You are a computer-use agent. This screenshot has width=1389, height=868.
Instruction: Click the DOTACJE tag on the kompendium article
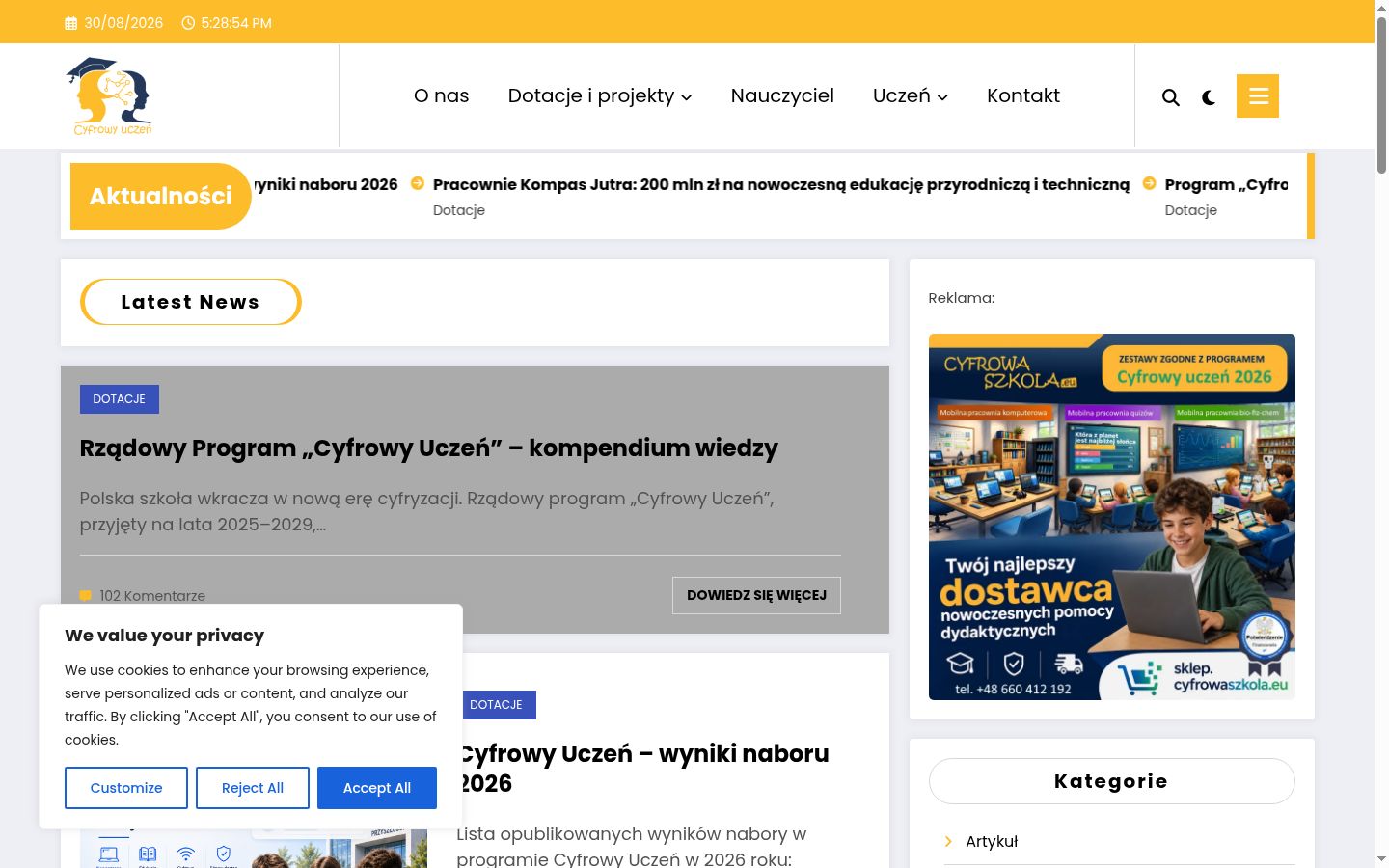click(x=120, y=399)
